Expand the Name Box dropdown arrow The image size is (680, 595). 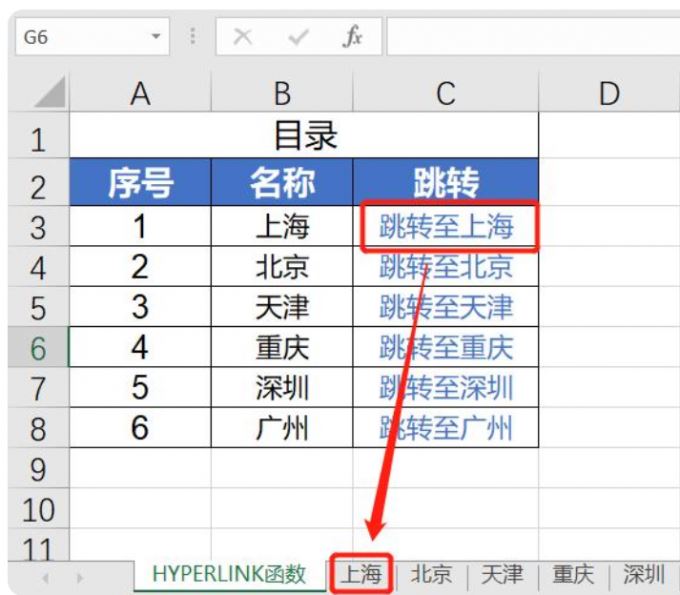[x=156, y=36]
